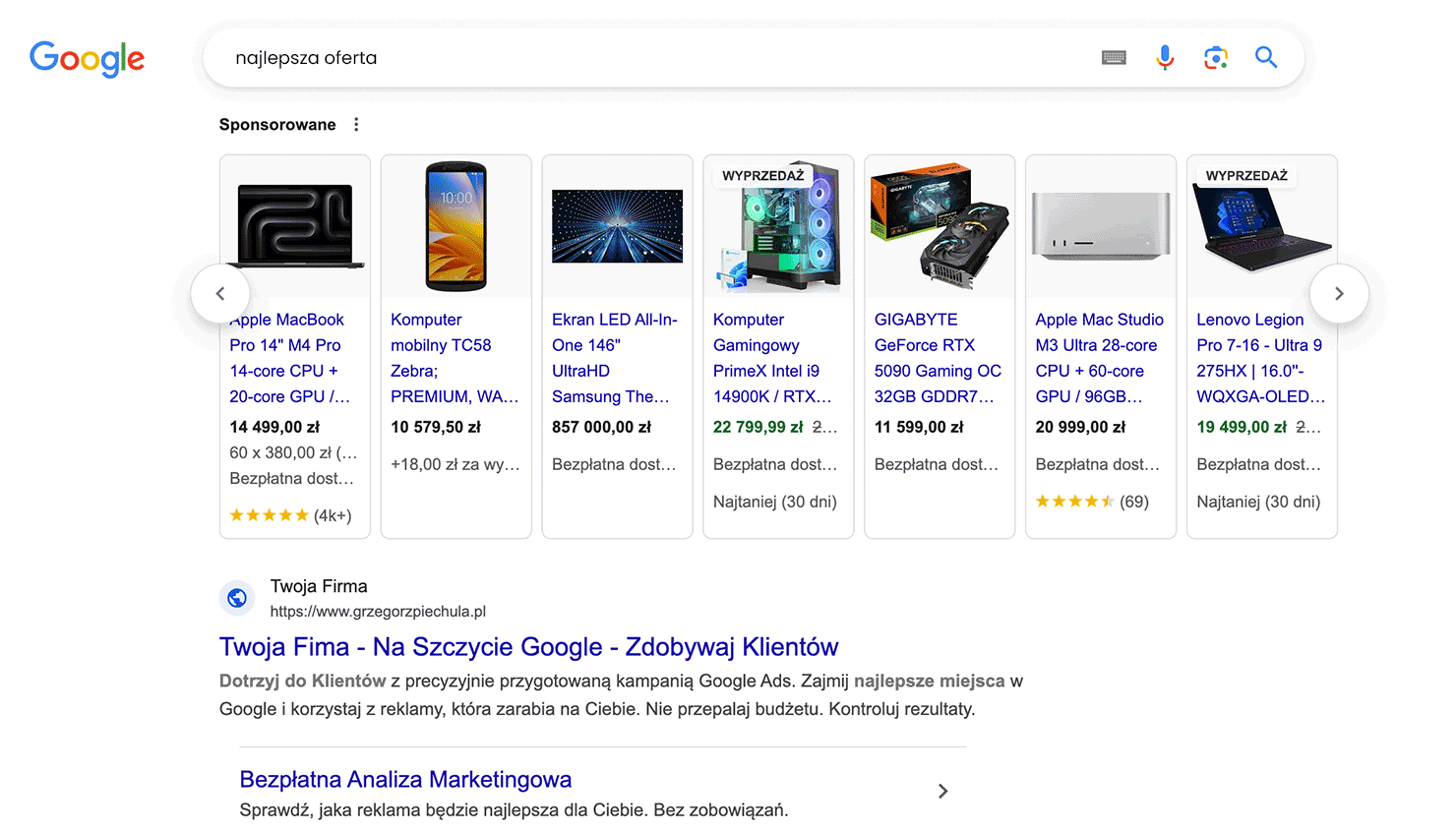Open Komputer mobilny TC58 Zebra listing
Viewport: 1456px width, 832px height.
(x=454, y=358)
